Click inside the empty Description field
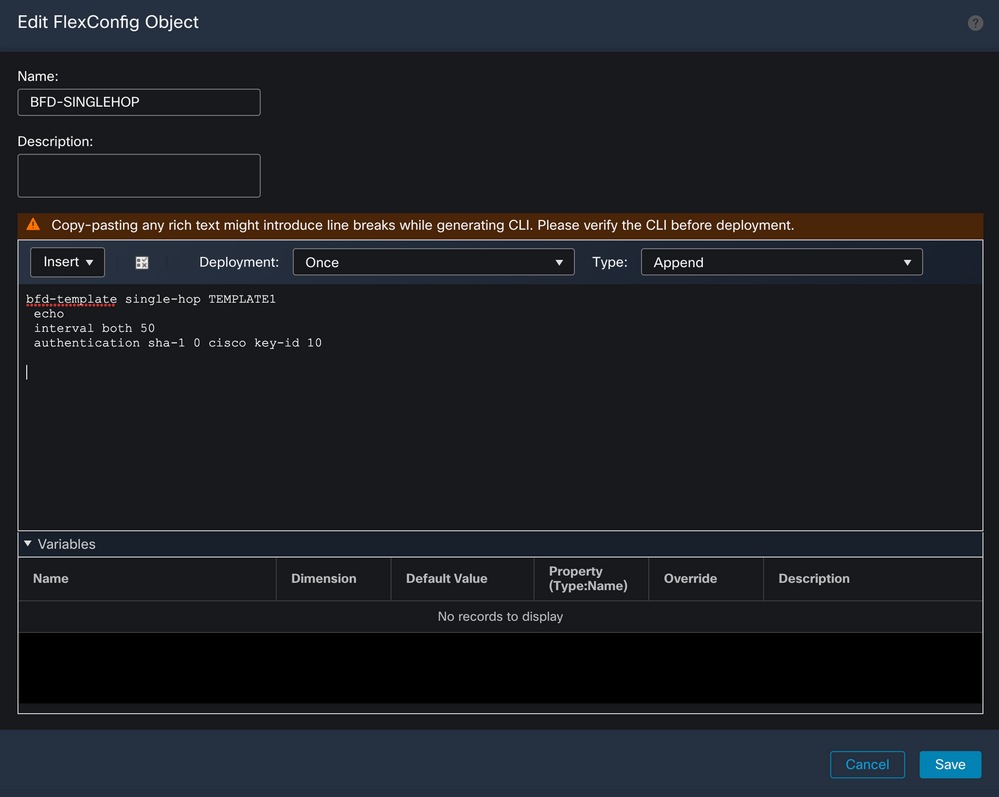999x797 pixels. click(x=138, y=175)
